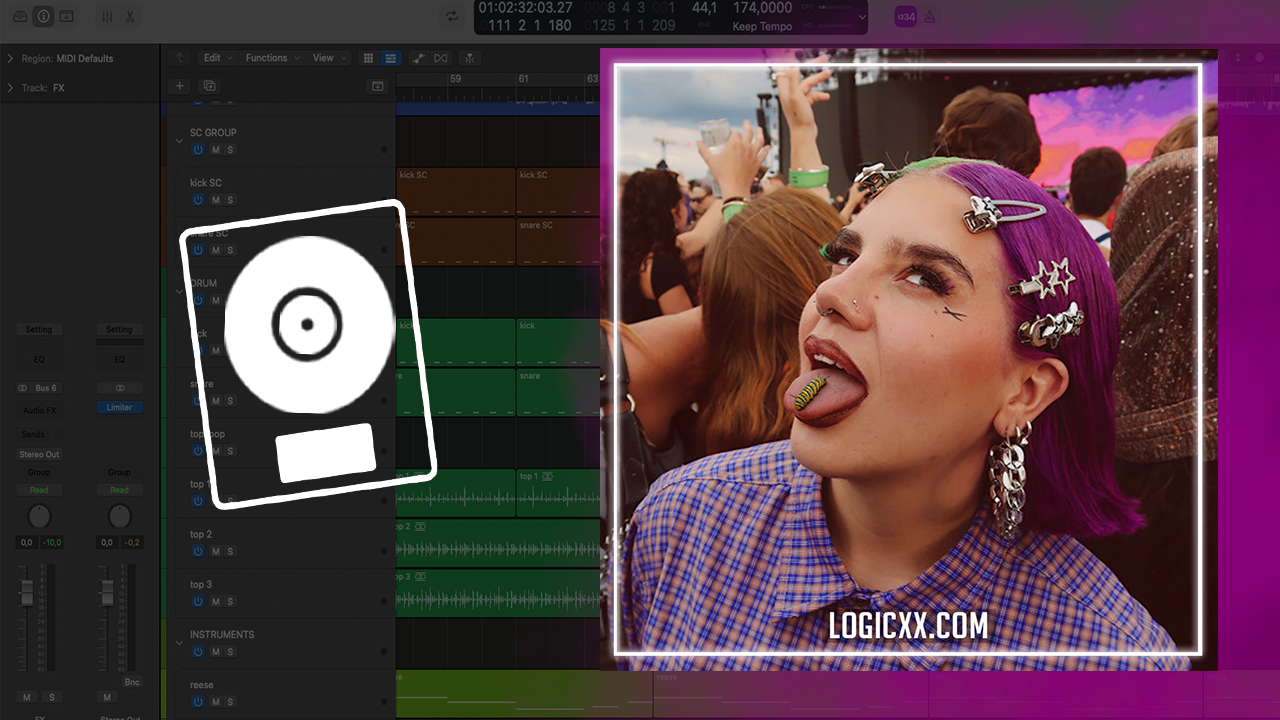Open the Mixer from the toolbar

pyautogui.click(x=108, y=16)
